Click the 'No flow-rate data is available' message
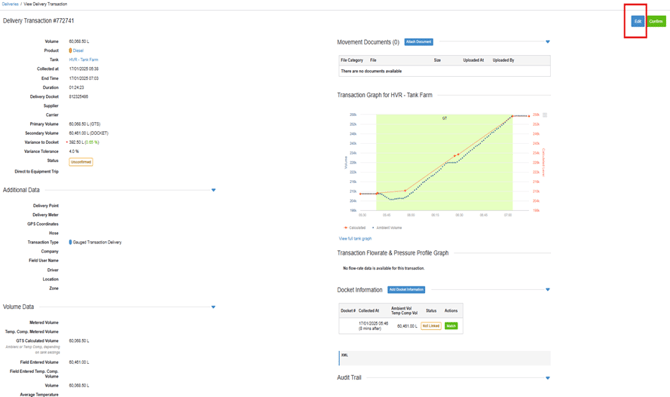 click(x=384, y=268)
